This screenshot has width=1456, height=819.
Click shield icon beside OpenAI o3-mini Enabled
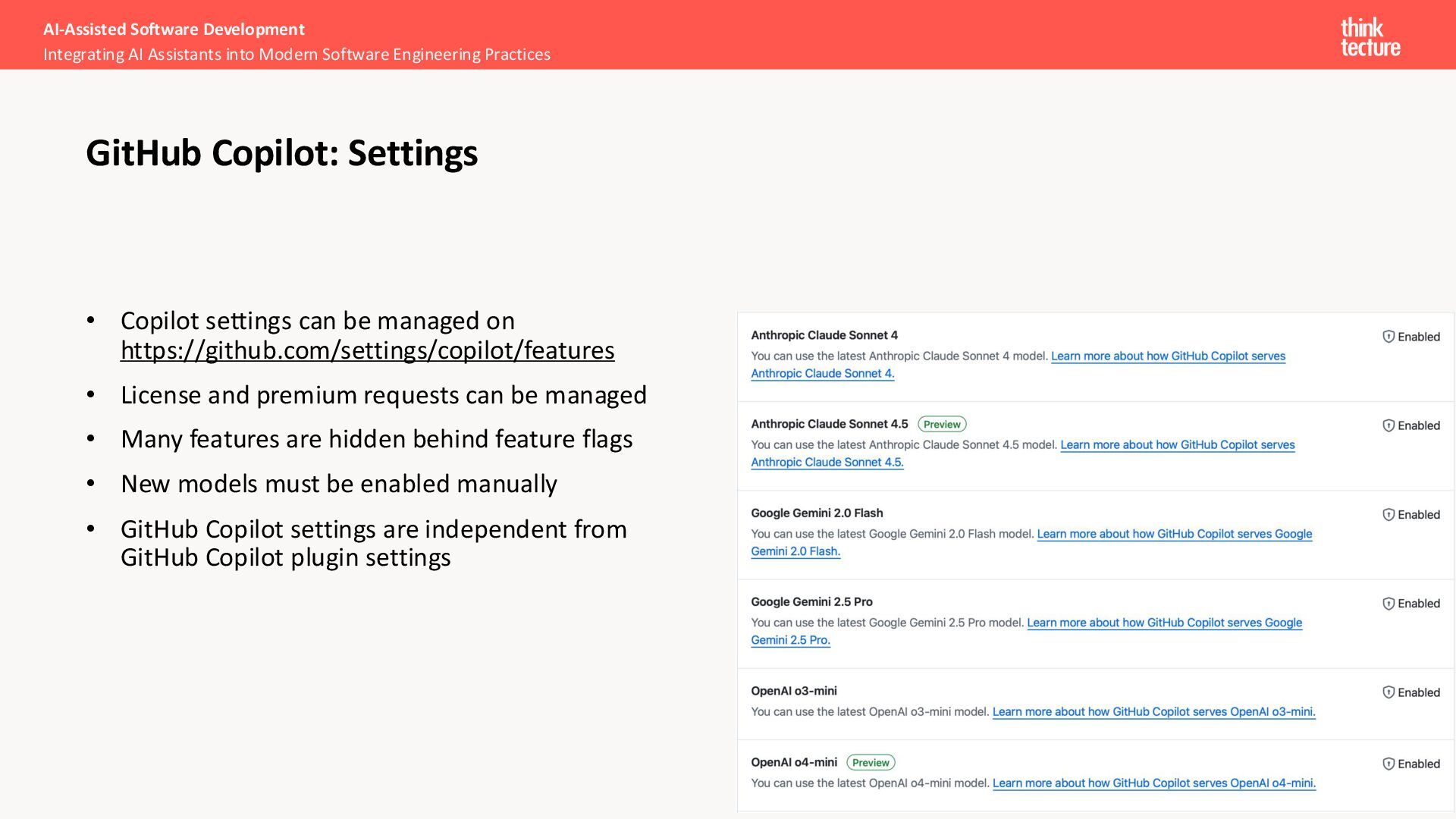[x=1389, y=692]
